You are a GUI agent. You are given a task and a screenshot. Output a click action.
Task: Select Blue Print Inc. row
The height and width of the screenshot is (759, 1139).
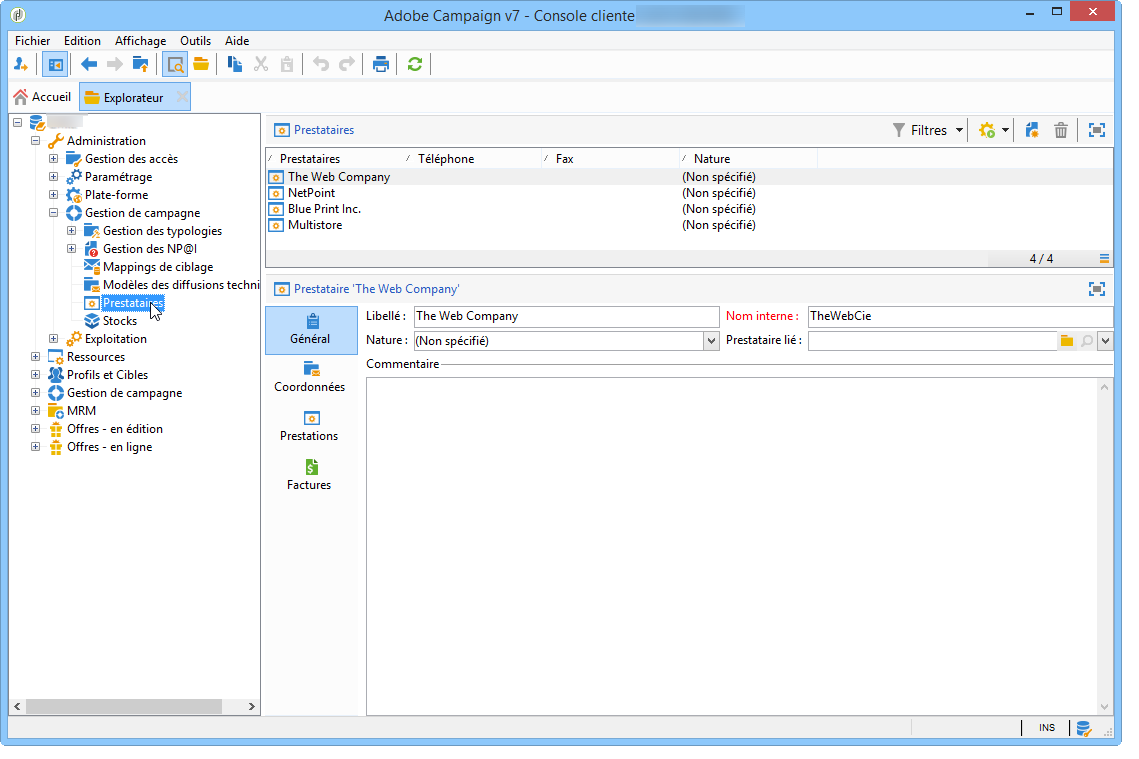[689, 209]
